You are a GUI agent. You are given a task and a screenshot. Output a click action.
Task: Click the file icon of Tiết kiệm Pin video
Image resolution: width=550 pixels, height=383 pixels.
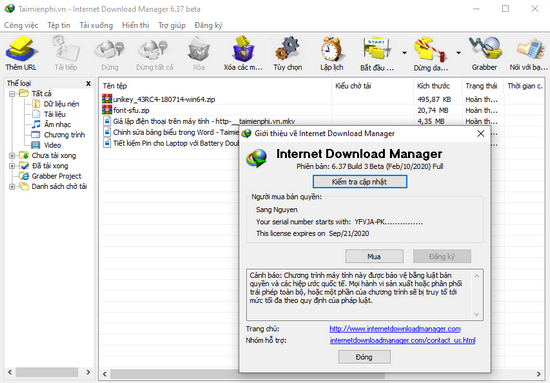coord(107,143)
